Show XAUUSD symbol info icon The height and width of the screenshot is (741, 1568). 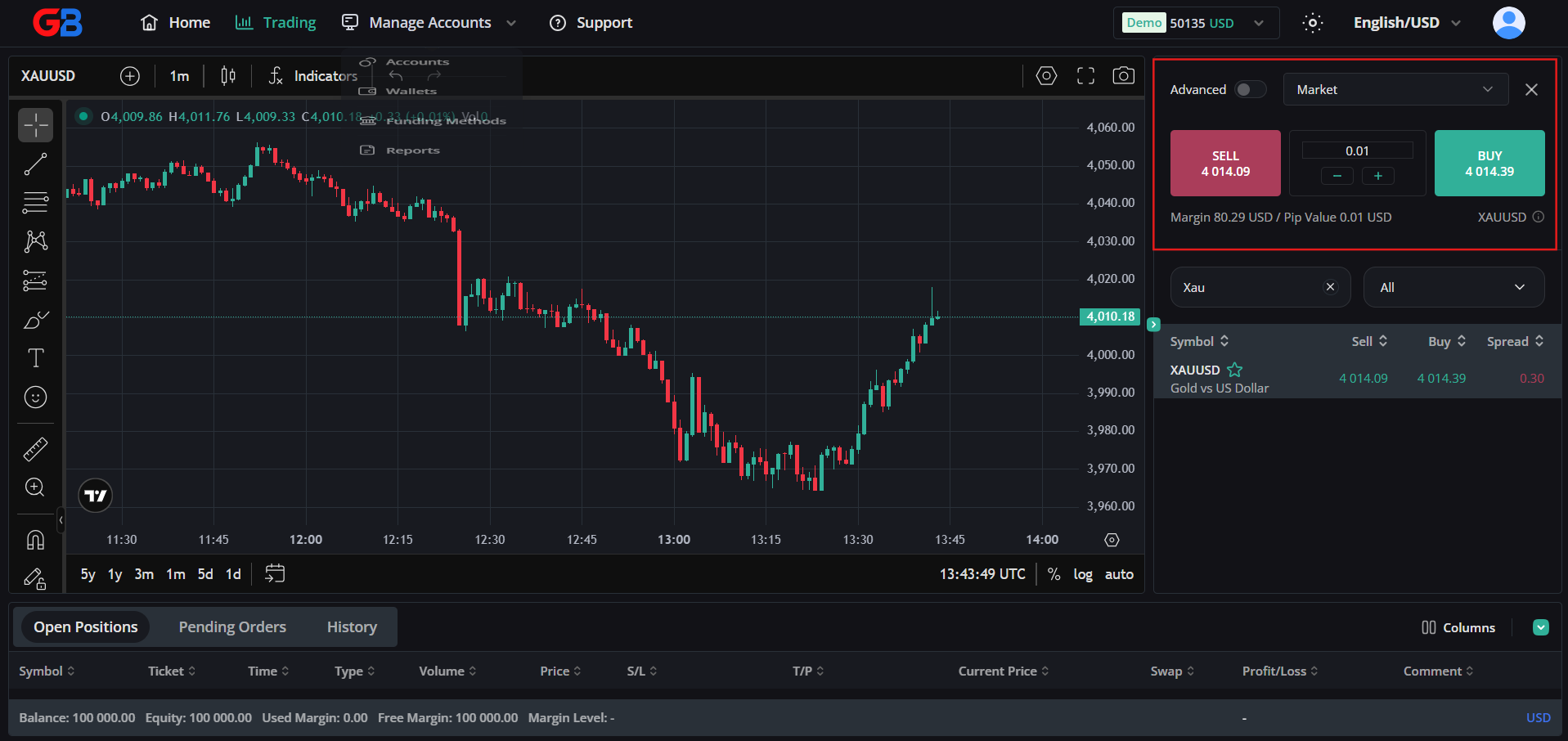(x=1539, y=217)
